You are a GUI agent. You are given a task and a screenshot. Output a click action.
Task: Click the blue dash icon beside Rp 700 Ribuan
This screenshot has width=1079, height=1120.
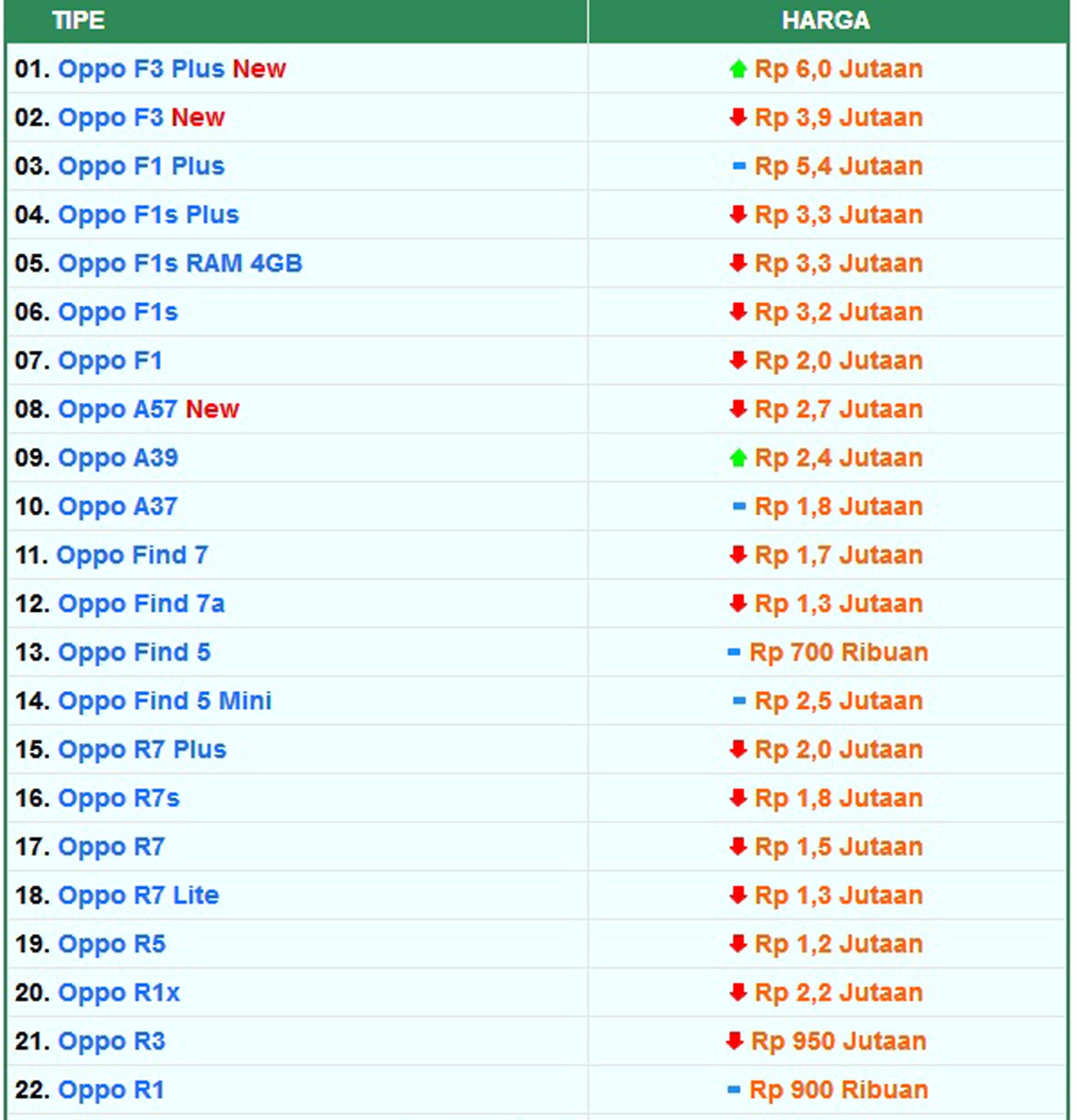[734, 652]
